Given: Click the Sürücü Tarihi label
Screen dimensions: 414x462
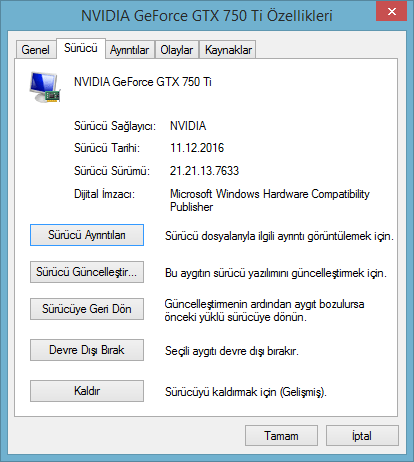Looking at the screenshot, I should (x=107, y=148).
